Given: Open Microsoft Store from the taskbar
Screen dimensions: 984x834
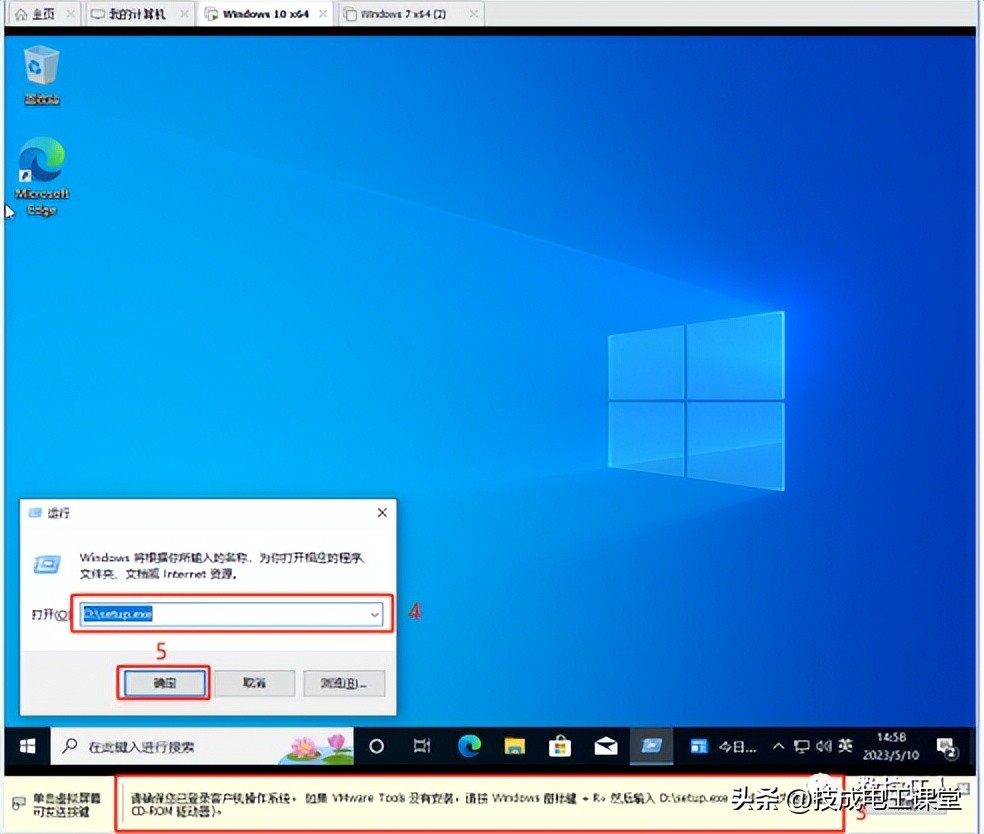Looking at the screenshot, I should pyautogui.click(x=560, y=746).
